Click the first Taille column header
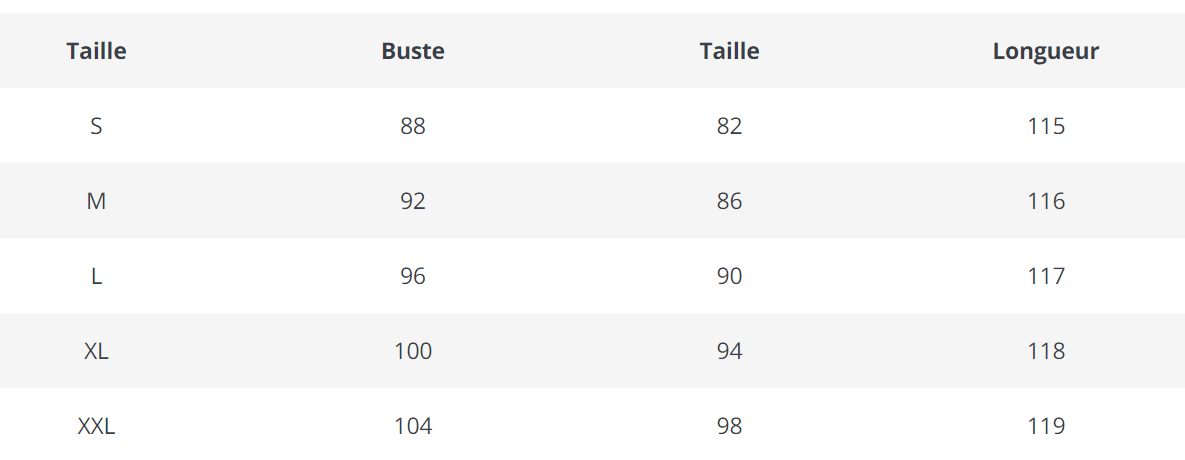1185x460 pixels. pyautogui.click(x=97, y=51)
